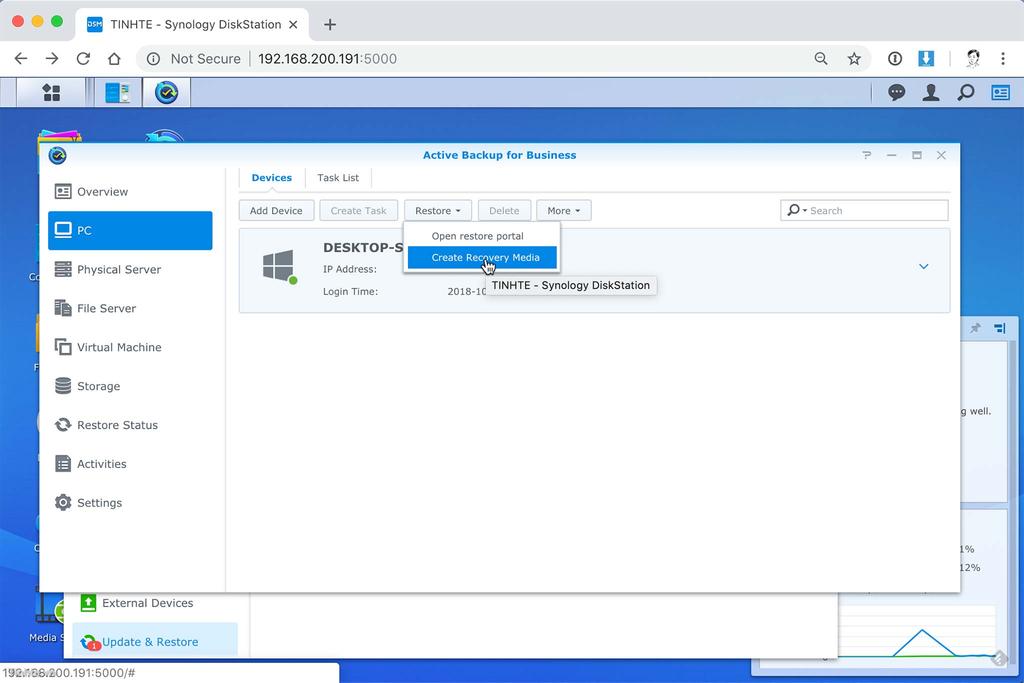
Task: Open DSM notifications speech bubble icon
Action: point(896,93)
